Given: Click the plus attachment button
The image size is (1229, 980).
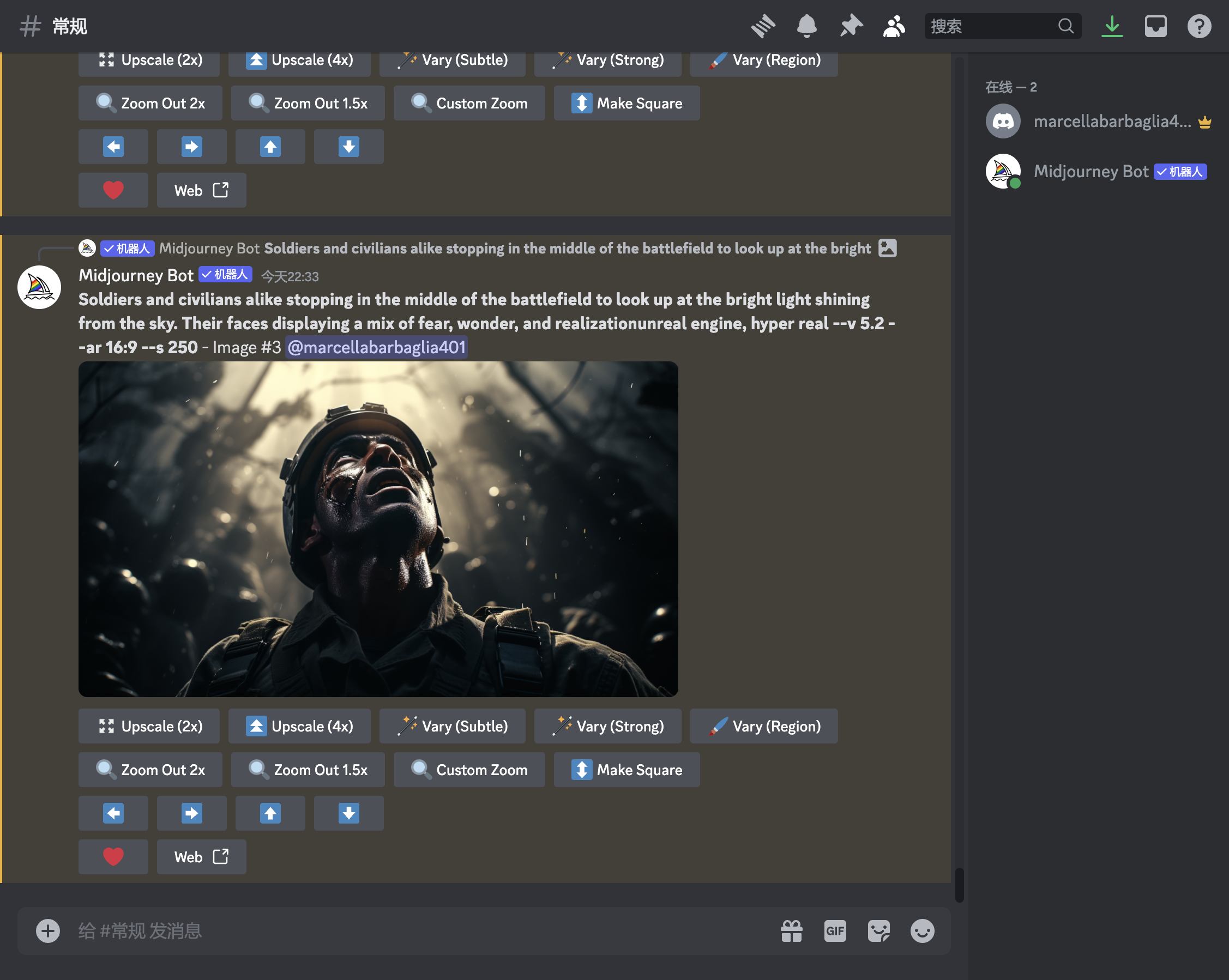Looking at the screenshot, I should [48, 931].
